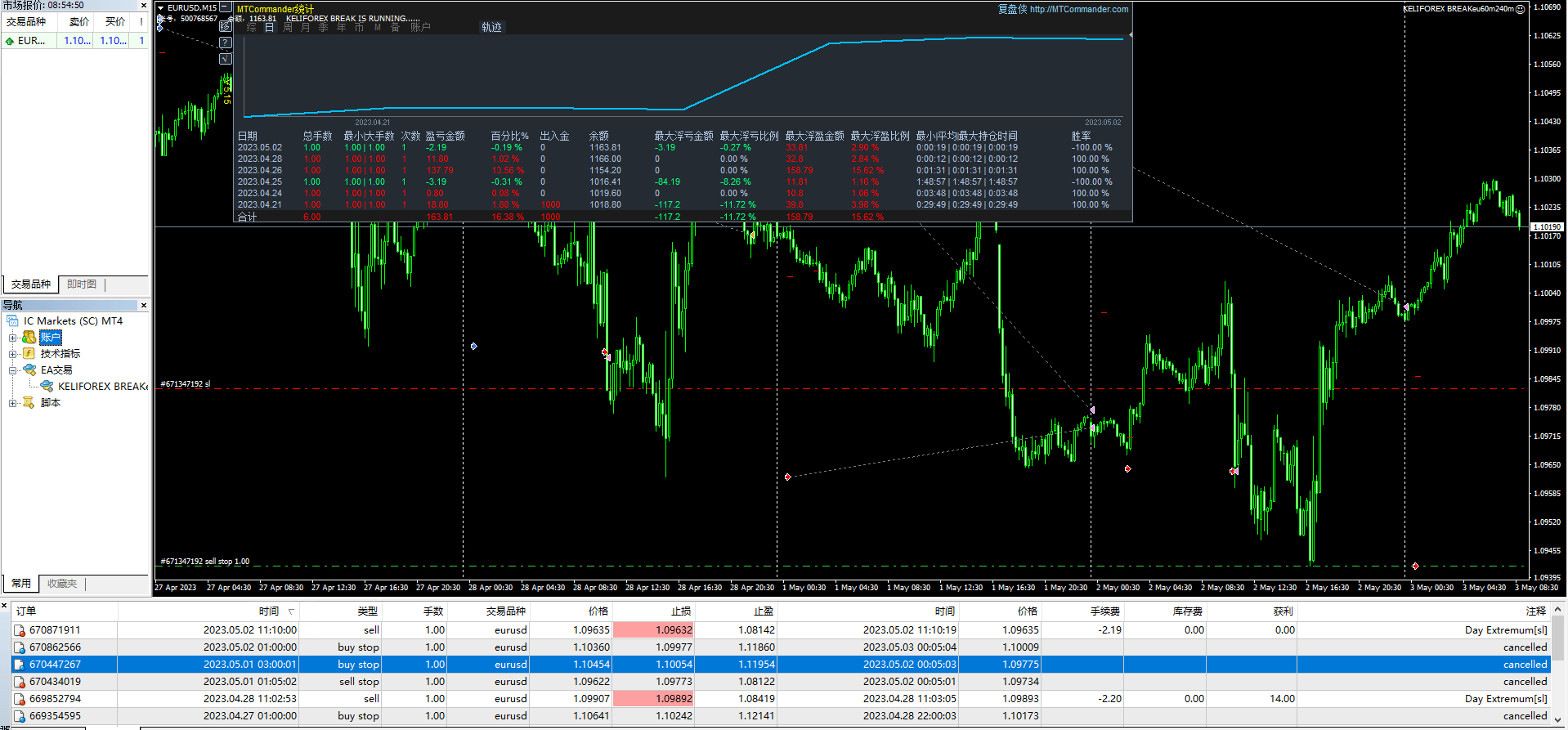
Task: Click the KELIFOREX BREAK expert advisor icon
Action: click(47, 386)
